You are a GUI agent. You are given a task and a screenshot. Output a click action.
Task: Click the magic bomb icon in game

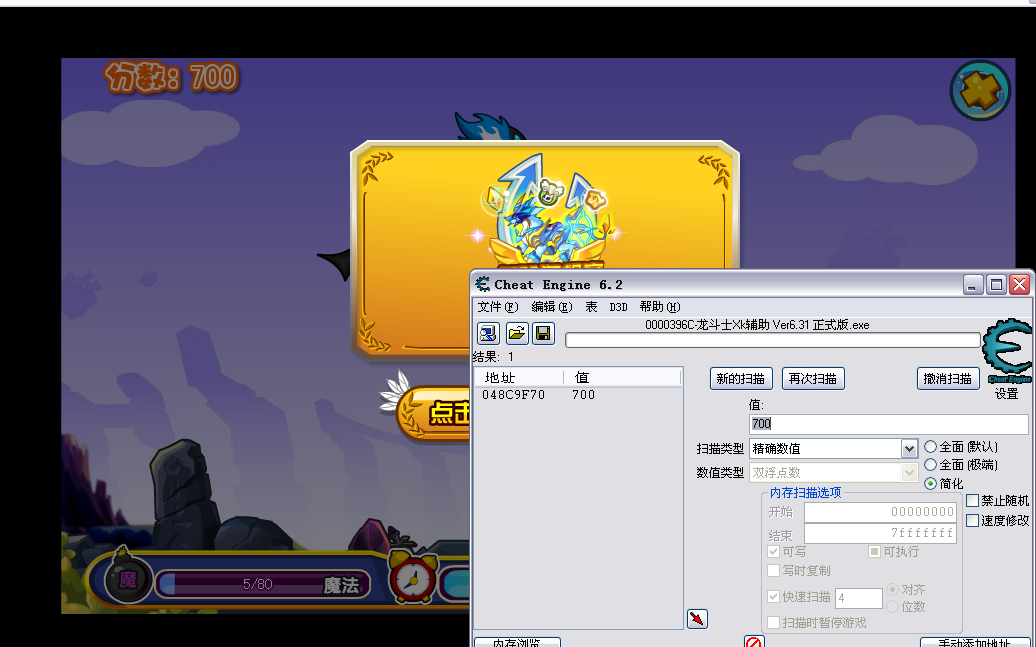[127, 576]
